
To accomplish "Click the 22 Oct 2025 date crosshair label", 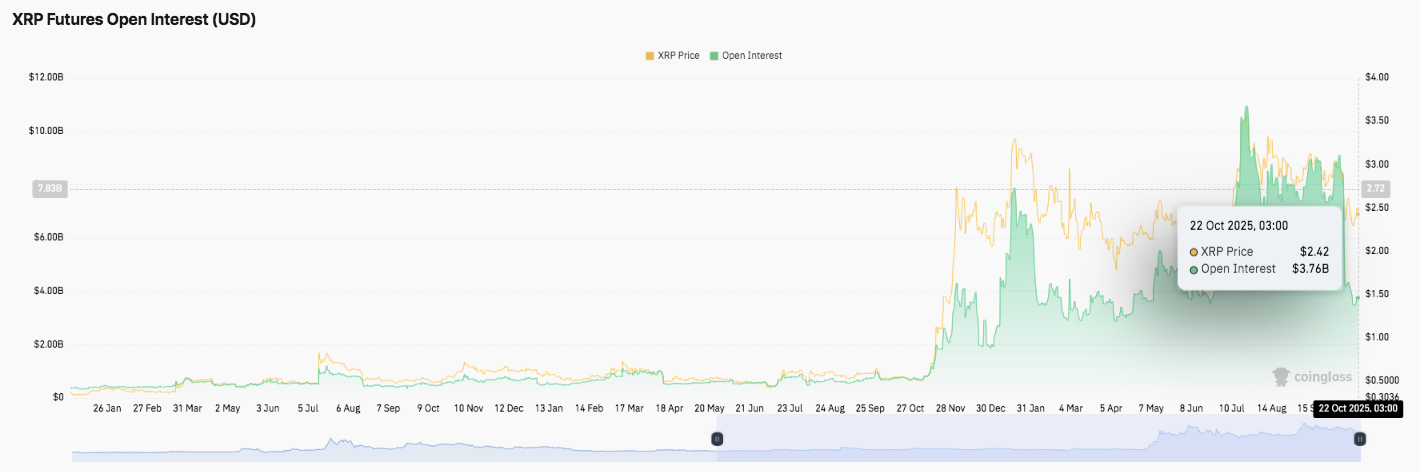I will pyautogui.click(x=1358, y=408).
